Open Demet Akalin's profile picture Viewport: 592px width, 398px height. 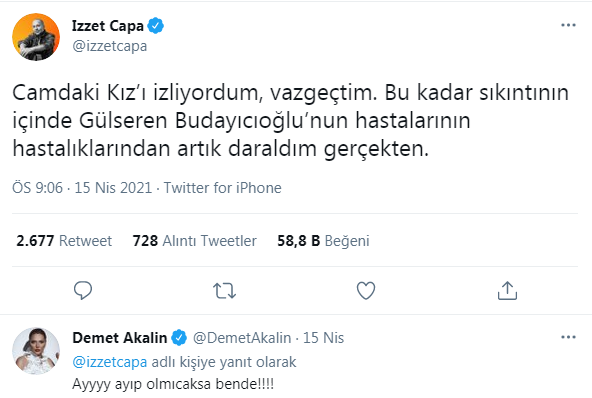(36, 351)
